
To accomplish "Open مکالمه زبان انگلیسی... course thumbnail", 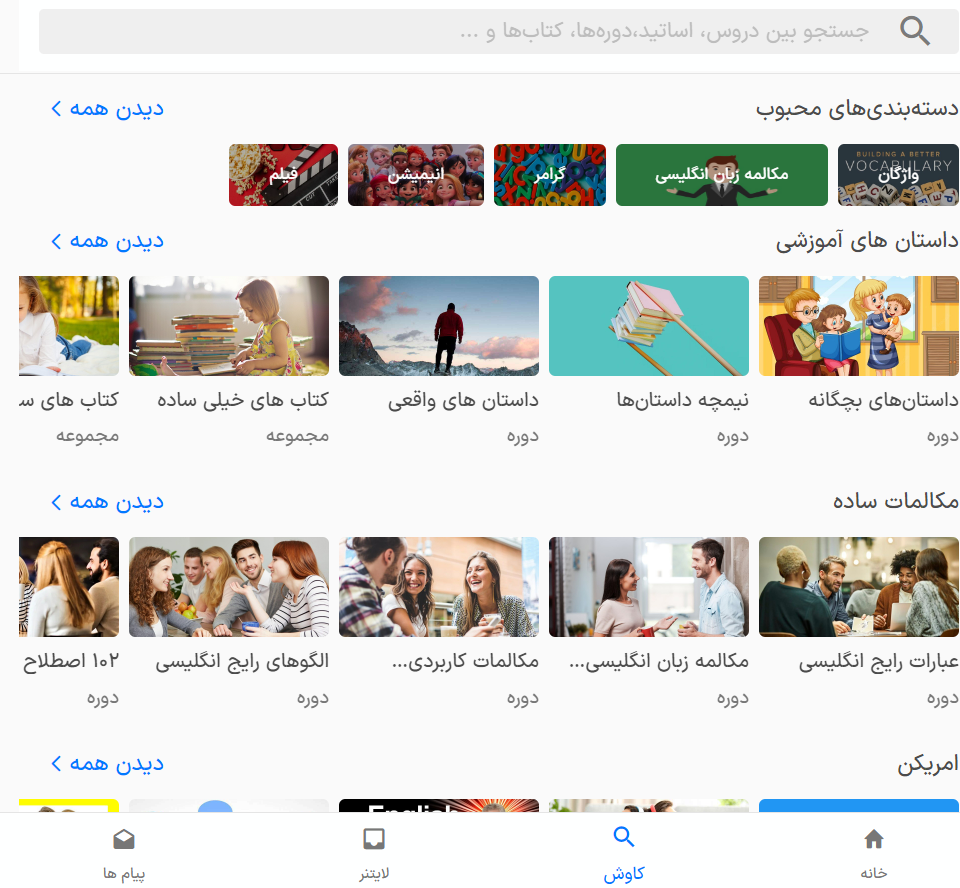I will 649,587.
